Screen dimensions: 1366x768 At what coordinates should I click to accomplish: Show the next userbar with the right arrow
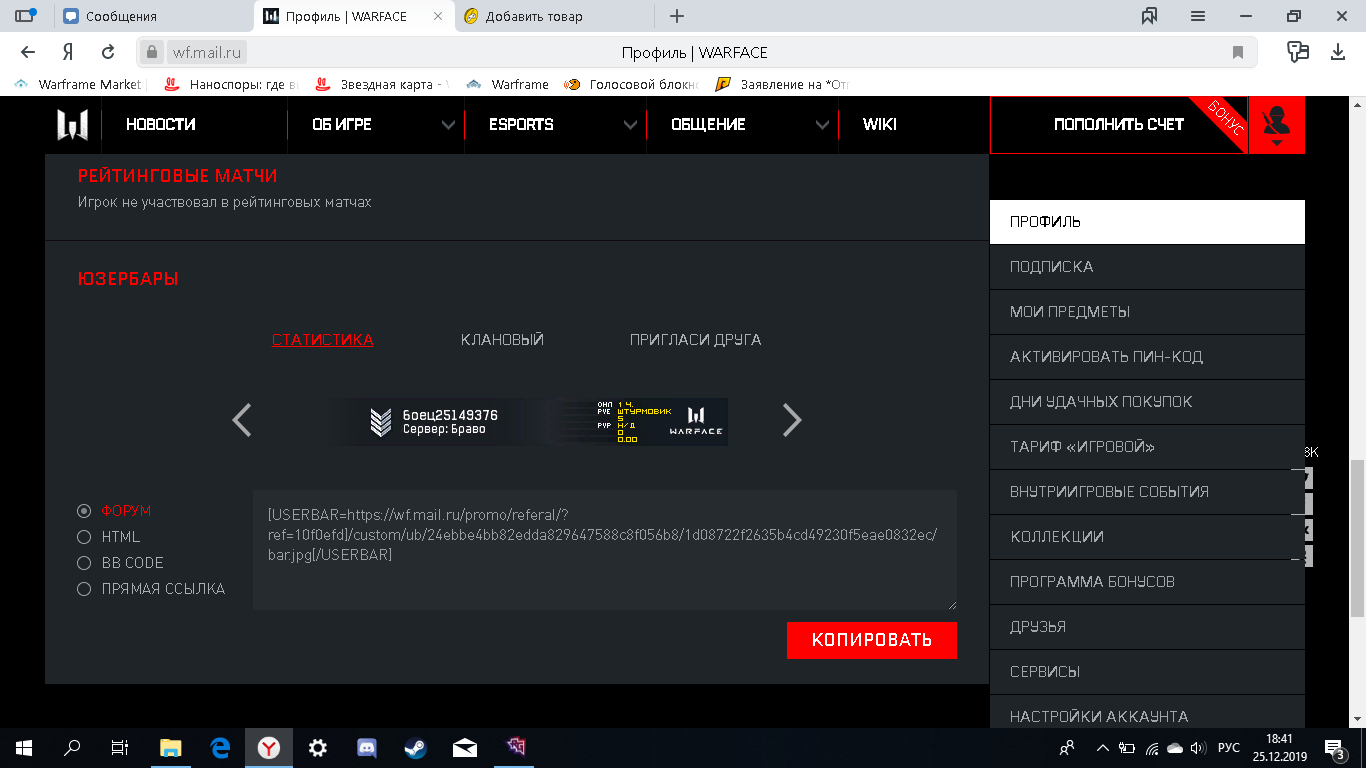tap(791, 420)
